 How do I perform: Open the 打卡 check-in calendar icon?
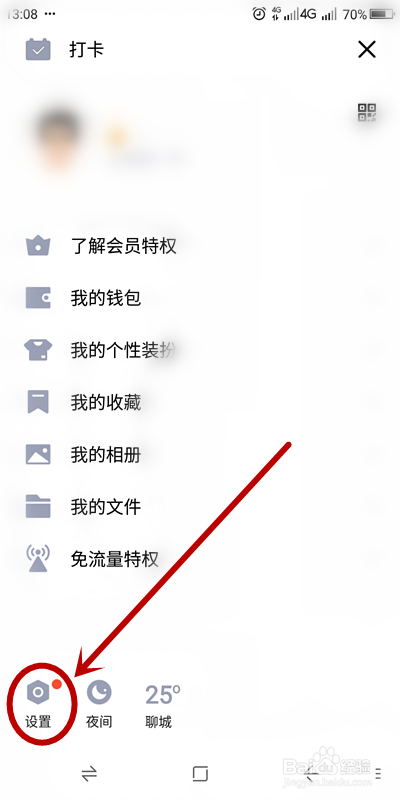click(x=38, y=49)
